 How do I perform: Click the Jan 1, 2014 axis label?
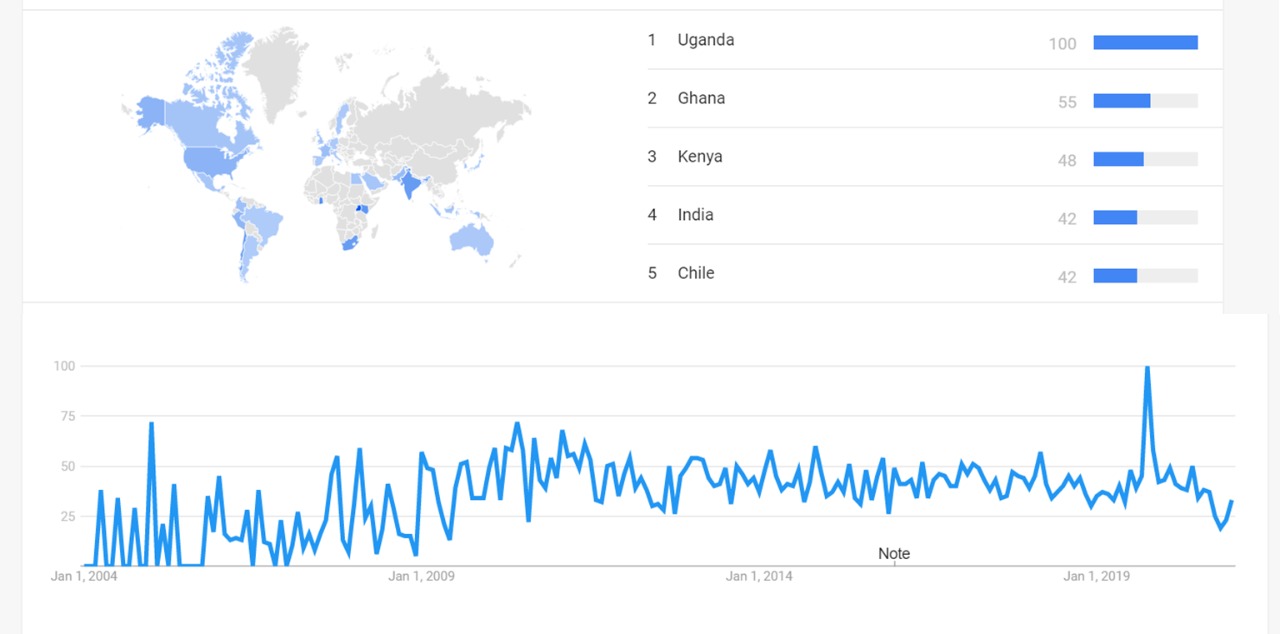tap(759, 577)
